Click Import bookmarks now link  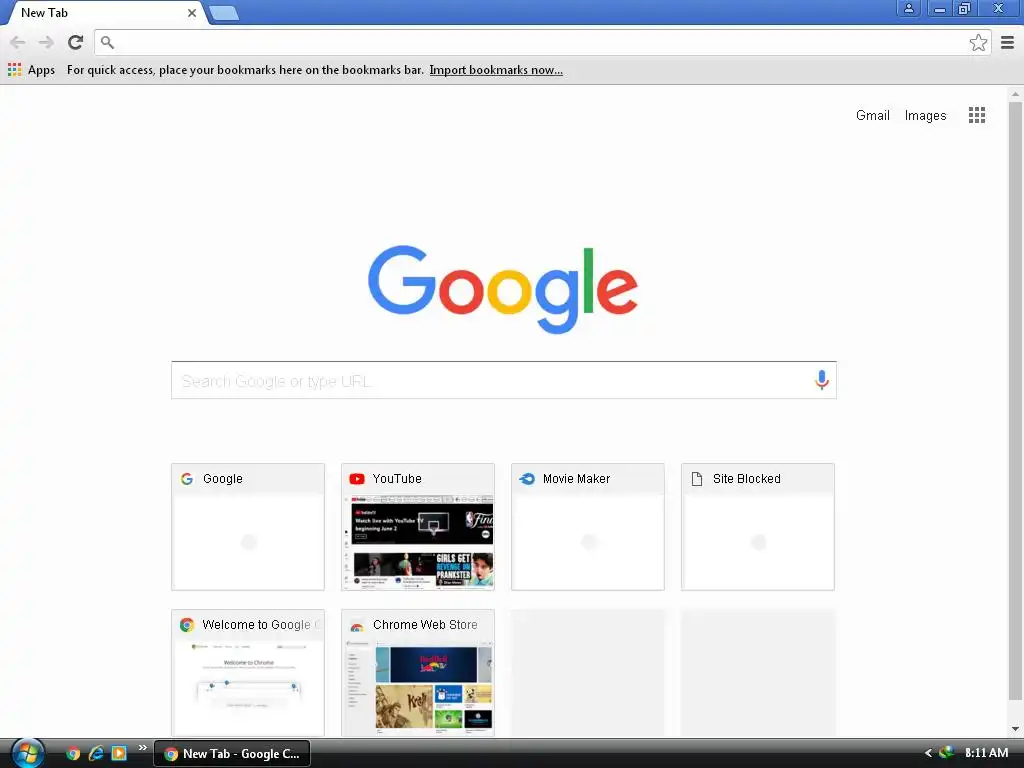pos(496,70)
